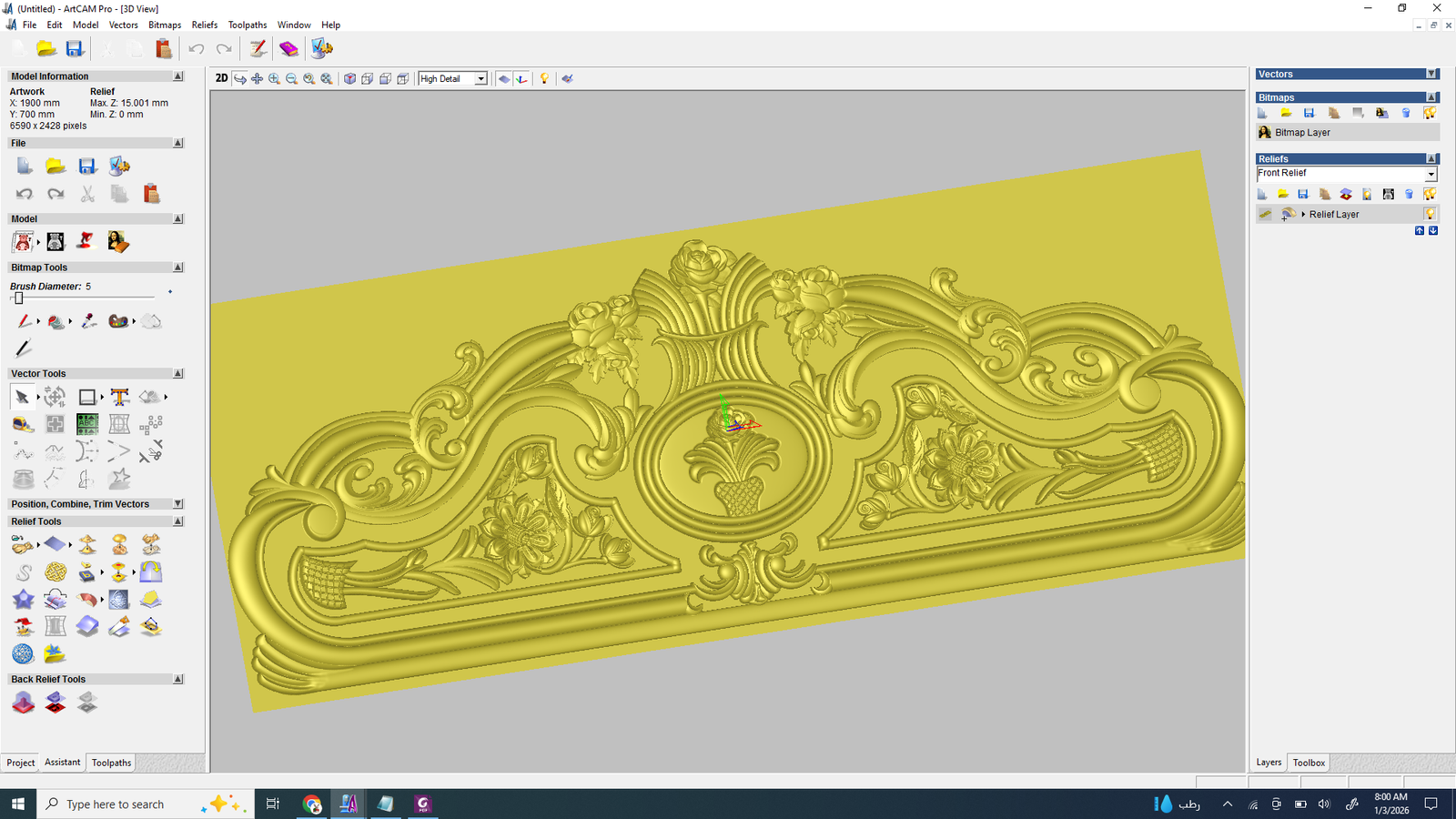Screen dimensions: 1456x819
Task: Click the flood fill bucket tool
Action: (x=56, y=321)
